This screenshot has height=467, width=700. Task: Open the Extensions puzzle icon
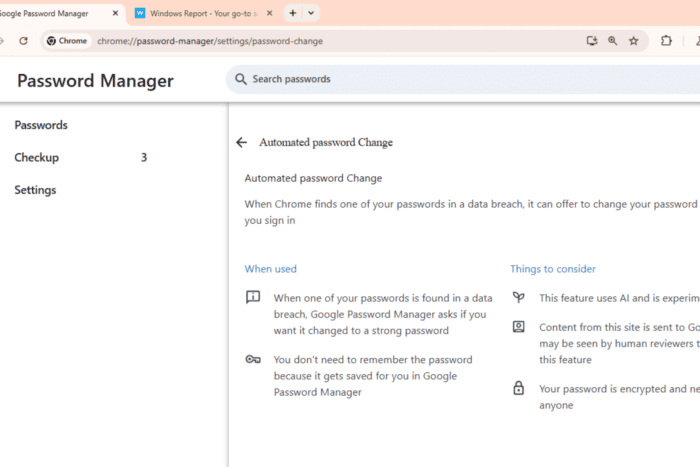(x=666, y=41)
